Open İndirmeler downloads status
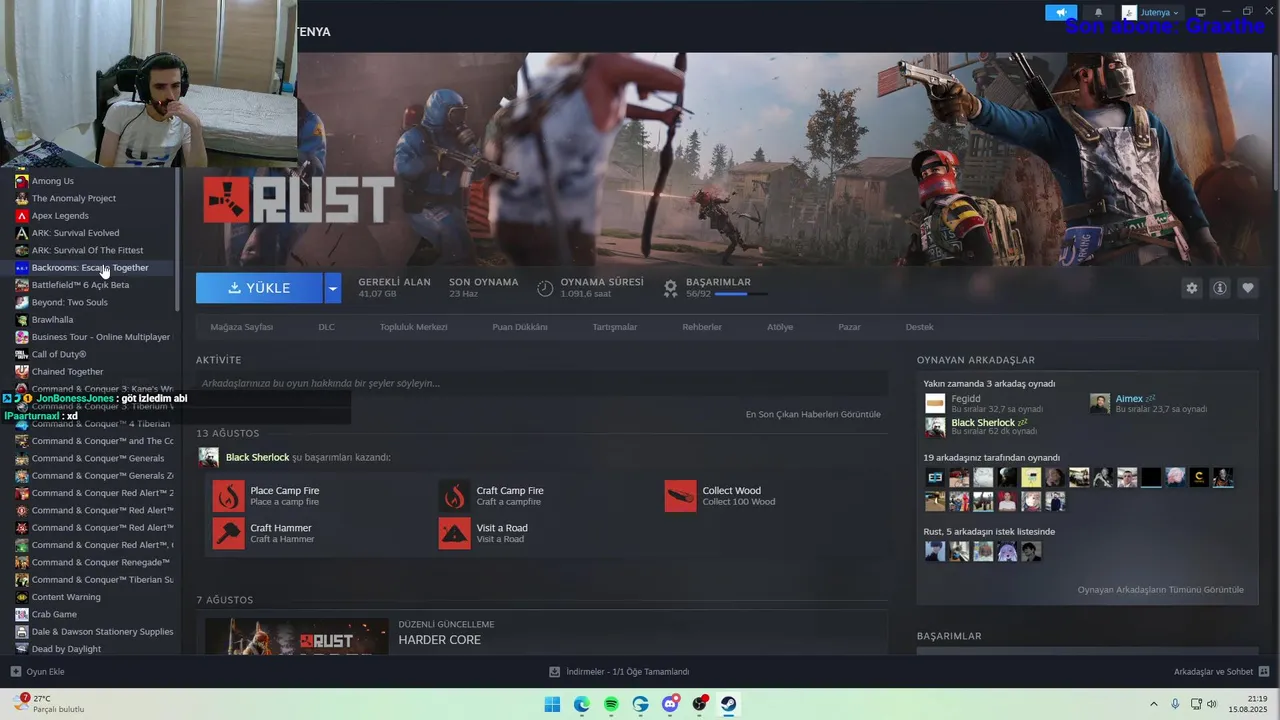1280x720 pixels. (x=619, y=672)
